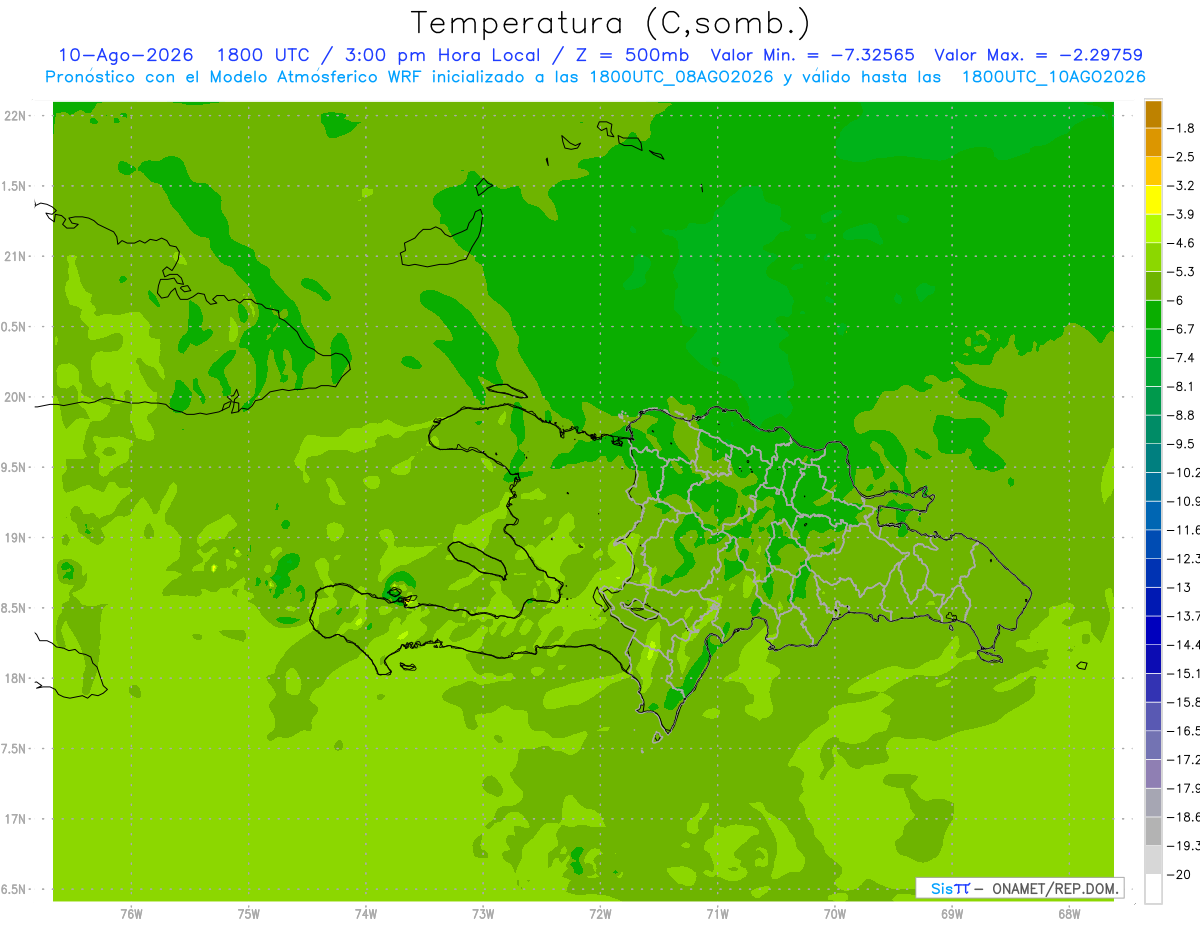The height and width of the screenshot is (927, 1200).
Task: Select the date text "10-Ago-2026"
Action: pos(126,55)
